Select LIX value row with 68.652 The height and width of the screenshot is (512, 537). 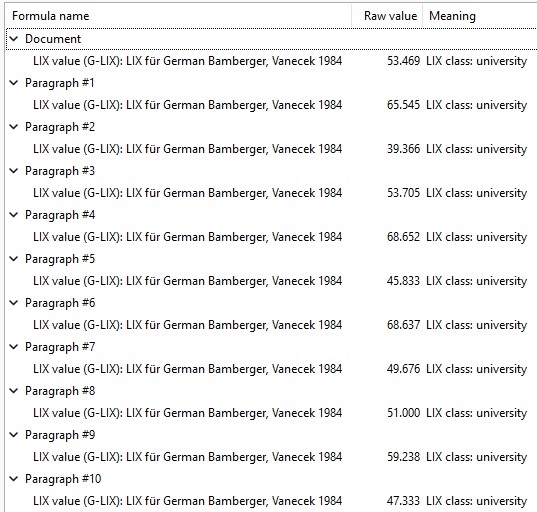(x=271, y=237)
